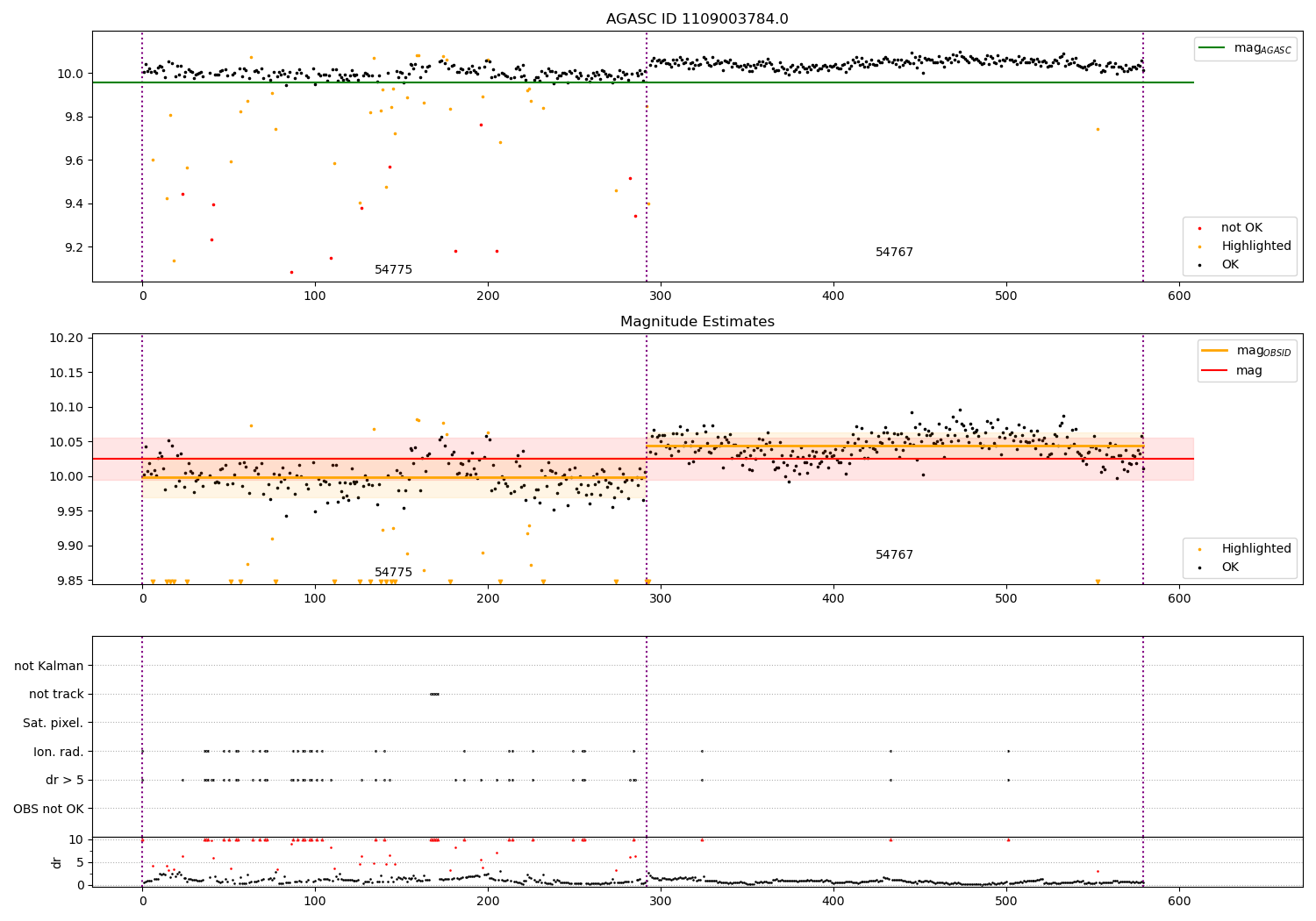Click the 'not Kalman' axis label
Viewport: 1316px width, 921px height.
click(49, 666)
